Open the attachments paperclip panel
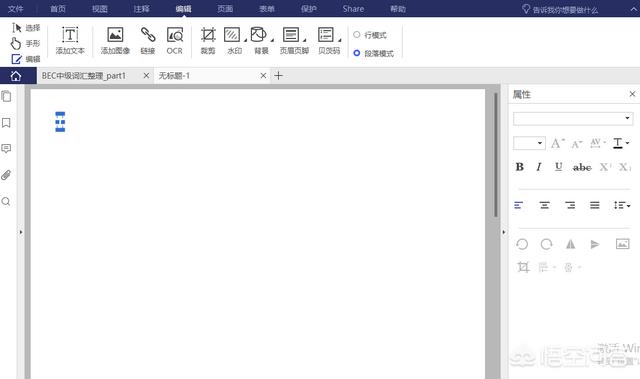 6,175
